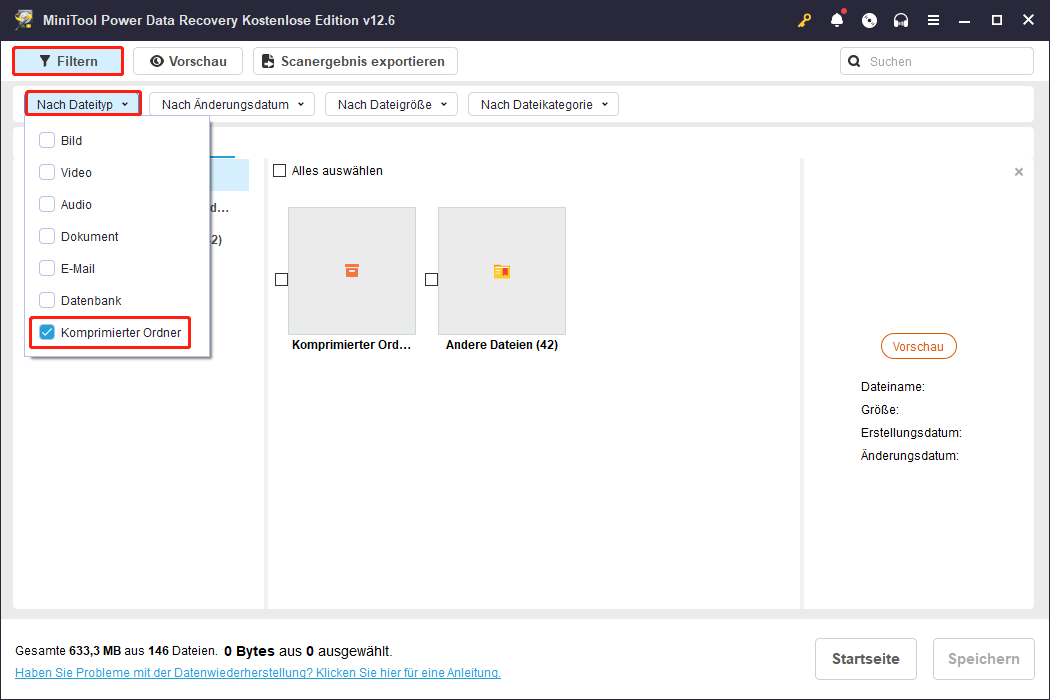
Task: Click the Änderungsdatum: field label
Action: click(x=909, y=456)
